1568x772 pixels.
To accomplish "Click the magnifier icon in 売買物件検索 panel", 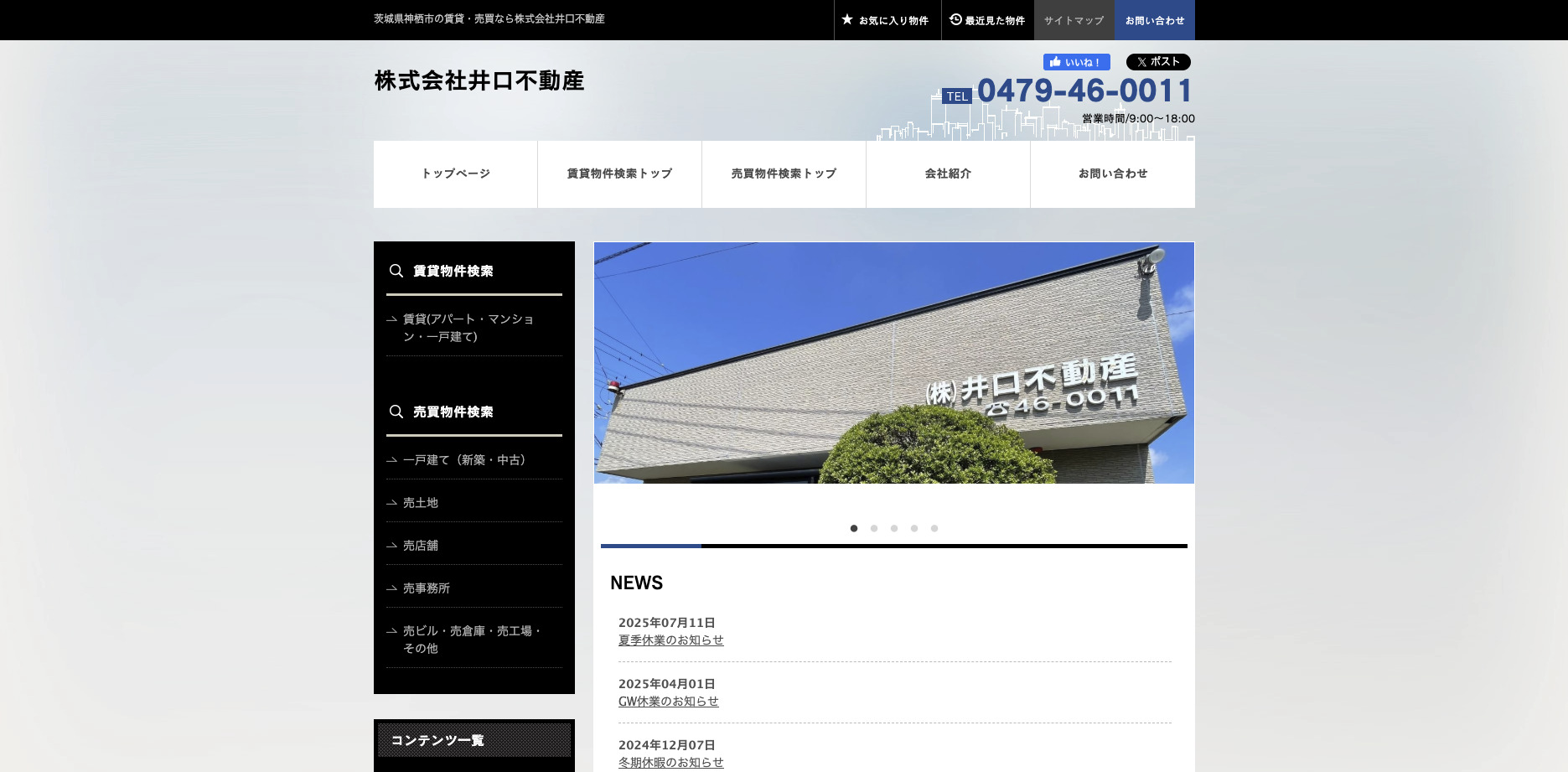I will [396, 412].
